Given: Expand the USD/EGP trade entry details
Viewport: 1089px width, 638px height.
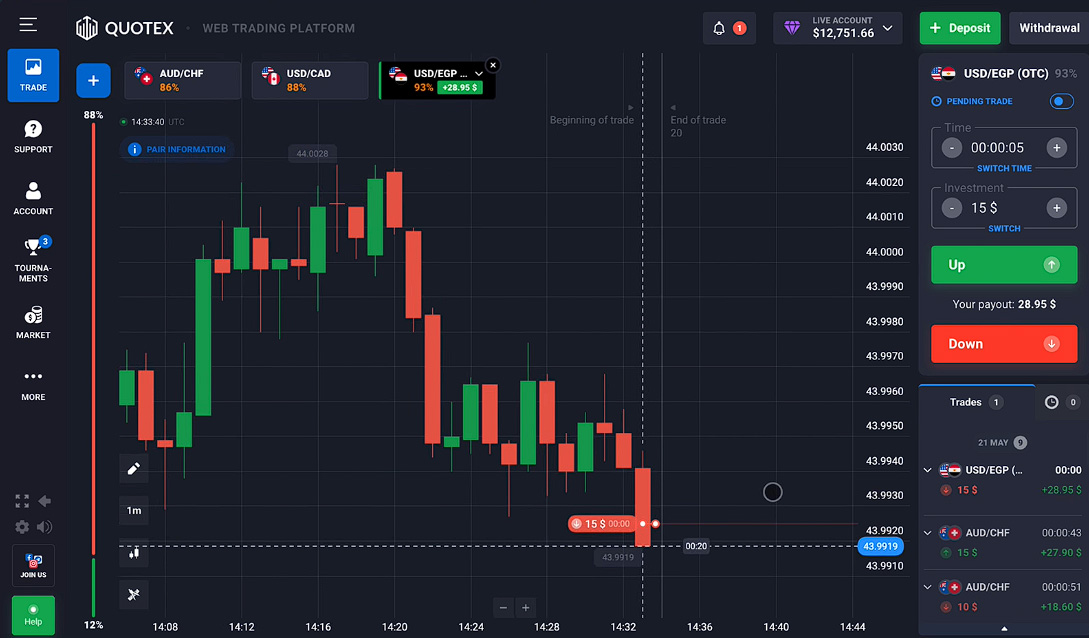Looking at the screenshot, I should (x=927, y=470).
